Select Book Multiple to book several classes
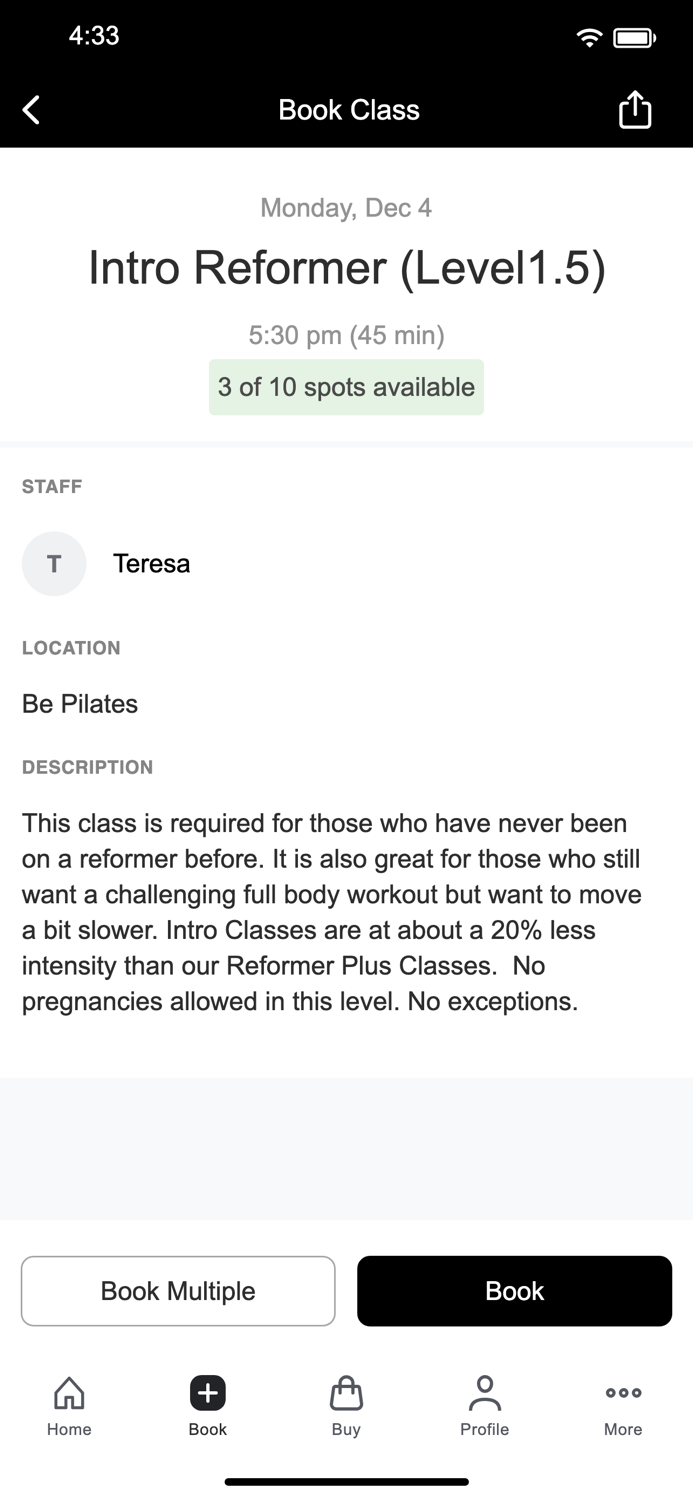Screen dimensions: 693x1500 point(178,1291)
